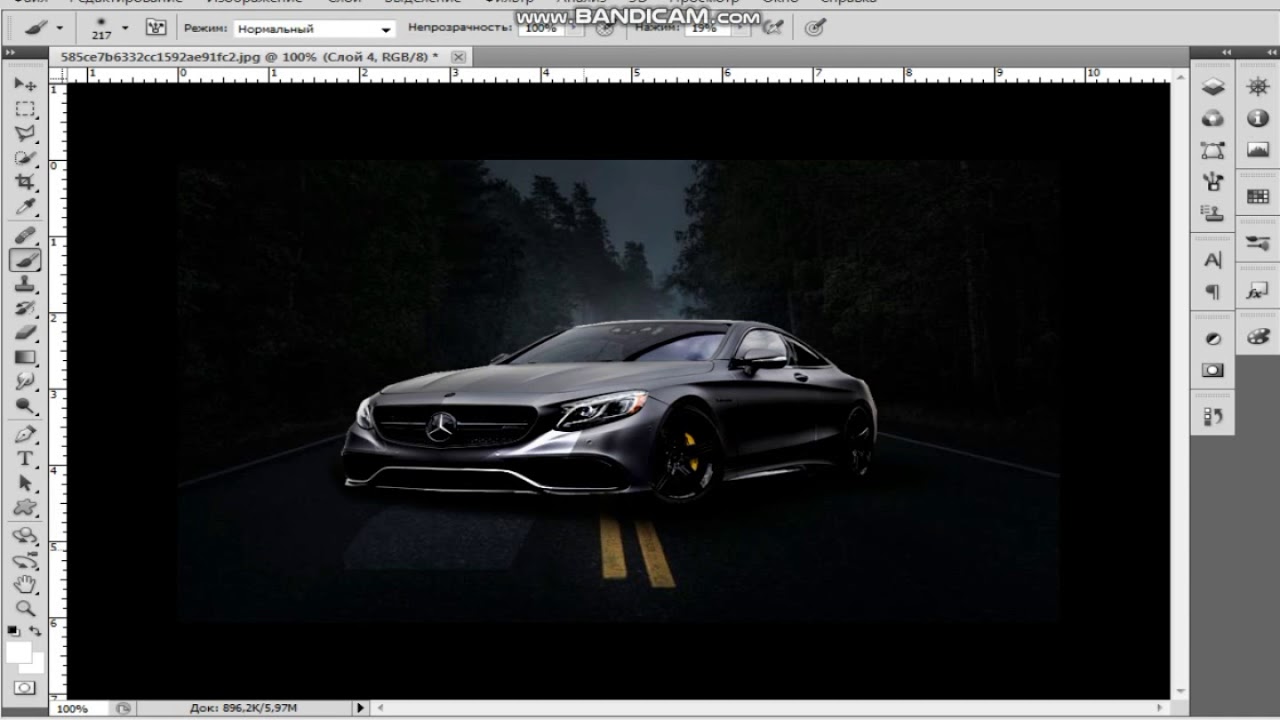Swap foreground and background colors

36,631
